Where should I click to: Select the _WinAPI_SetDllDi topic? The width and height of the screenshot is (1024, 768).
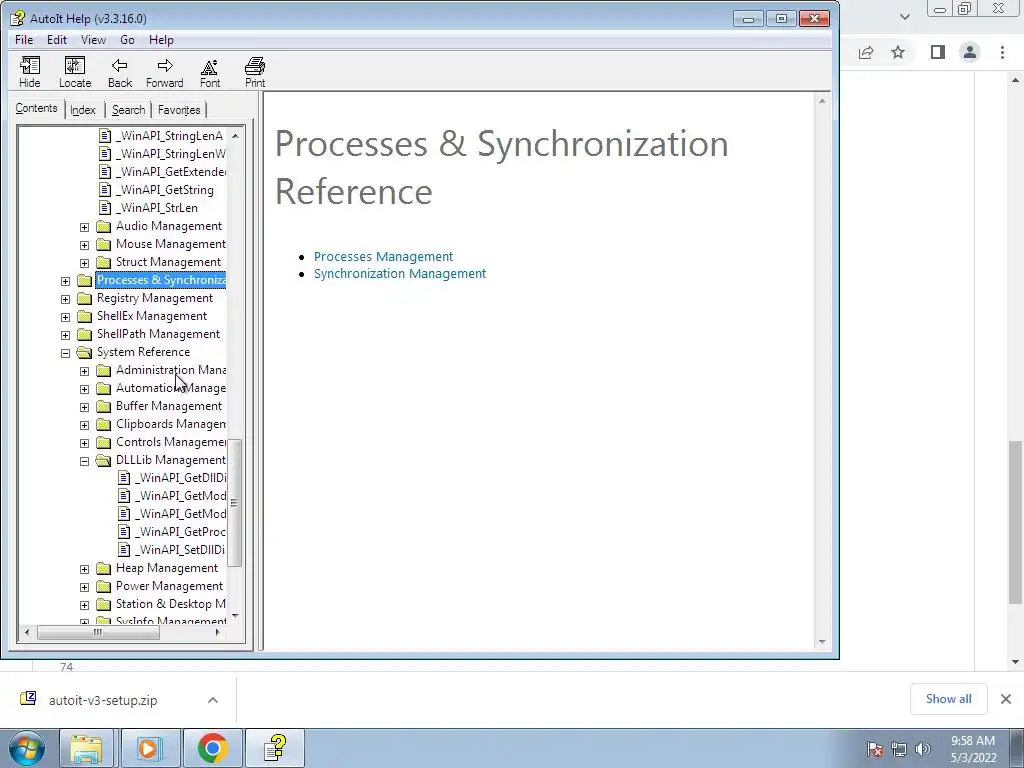coord(180,550)
